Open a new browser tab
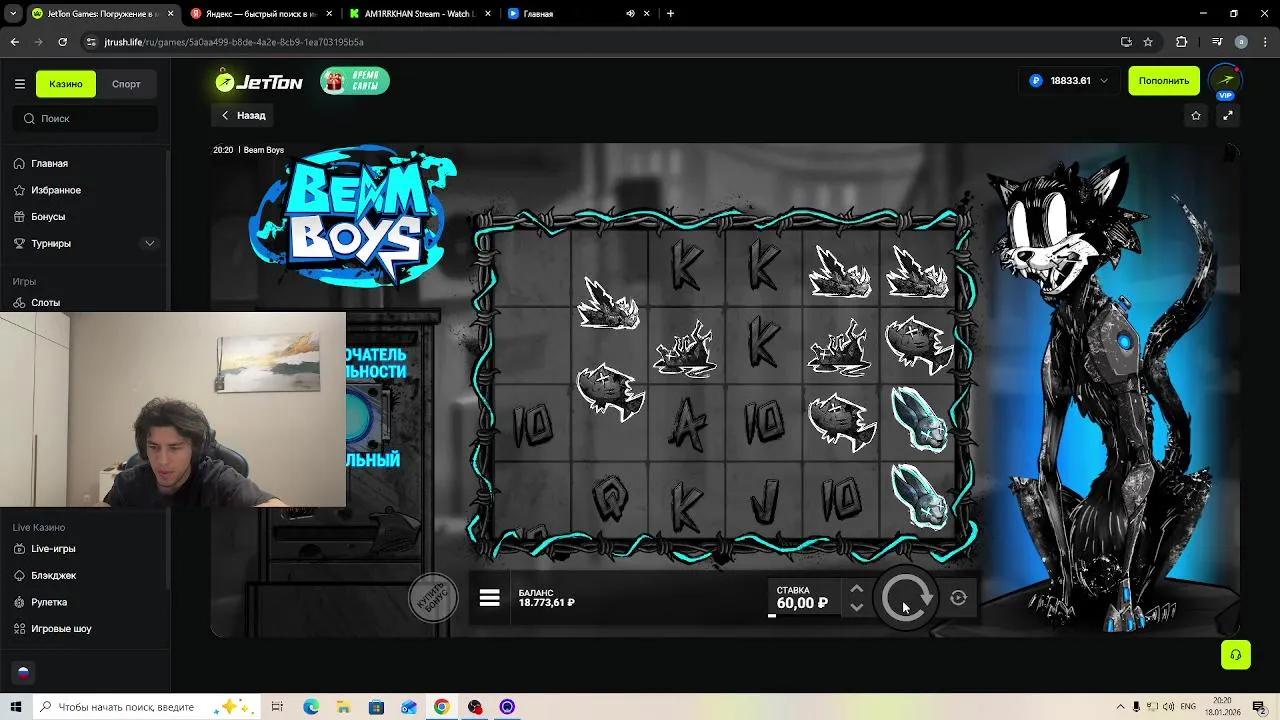The image size is (1280, 720). click(x=670, y=14)
